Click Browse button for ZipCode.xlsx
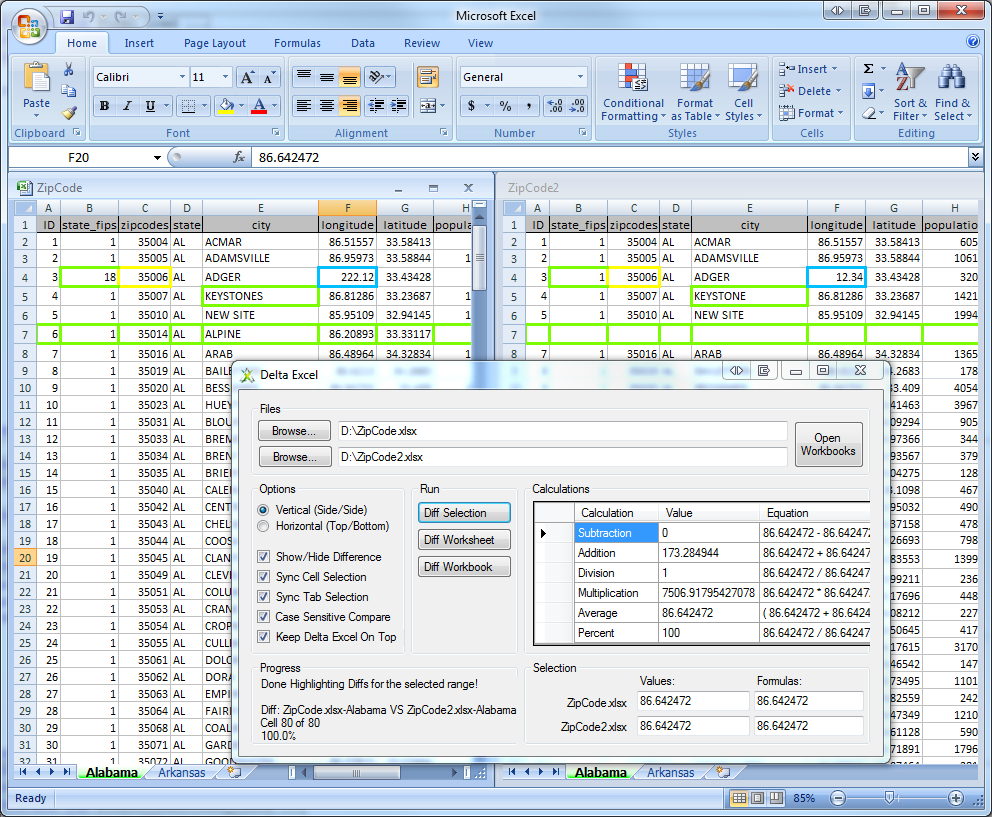The width and height of the screenshot is (992, 817). pos(294,431)
